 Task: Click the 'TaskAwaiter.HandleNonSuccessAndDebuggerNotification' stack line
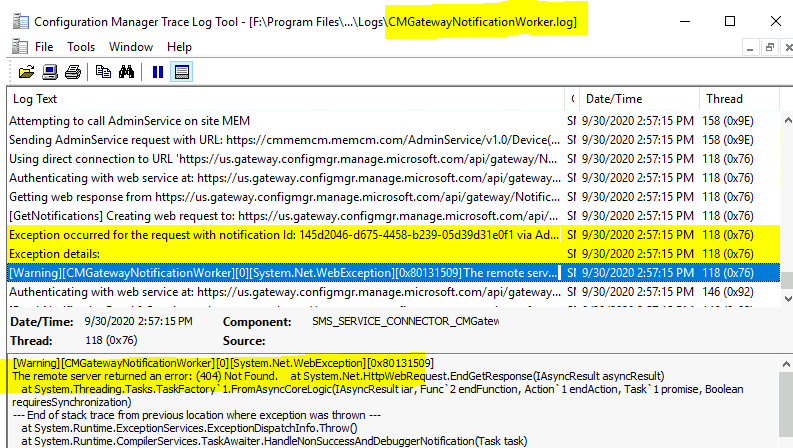pyautogui.click(x=274, y=441)
